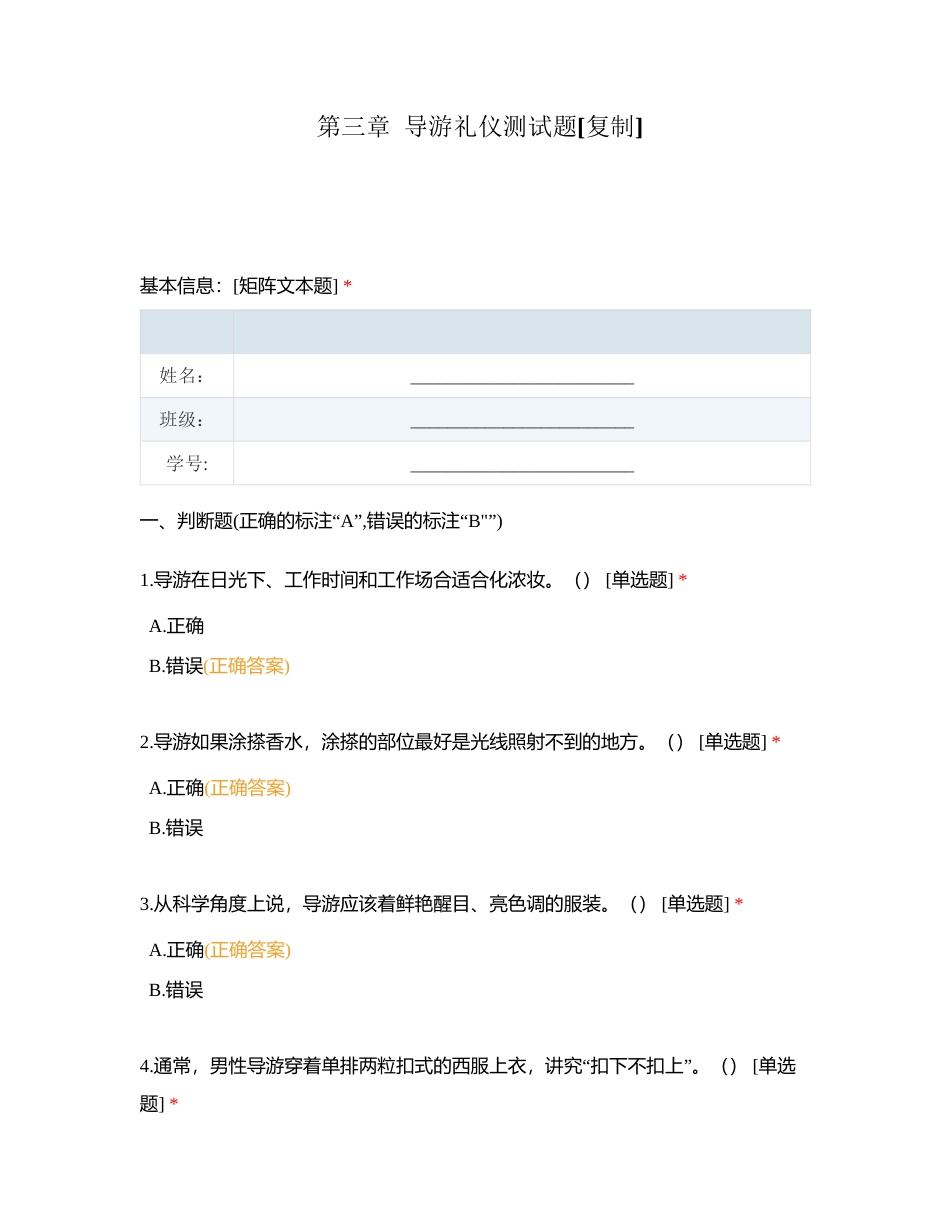Select option B.错误 for question 2
The height and width of the screenshot is (1230, 950).
(x=178, y=828)
